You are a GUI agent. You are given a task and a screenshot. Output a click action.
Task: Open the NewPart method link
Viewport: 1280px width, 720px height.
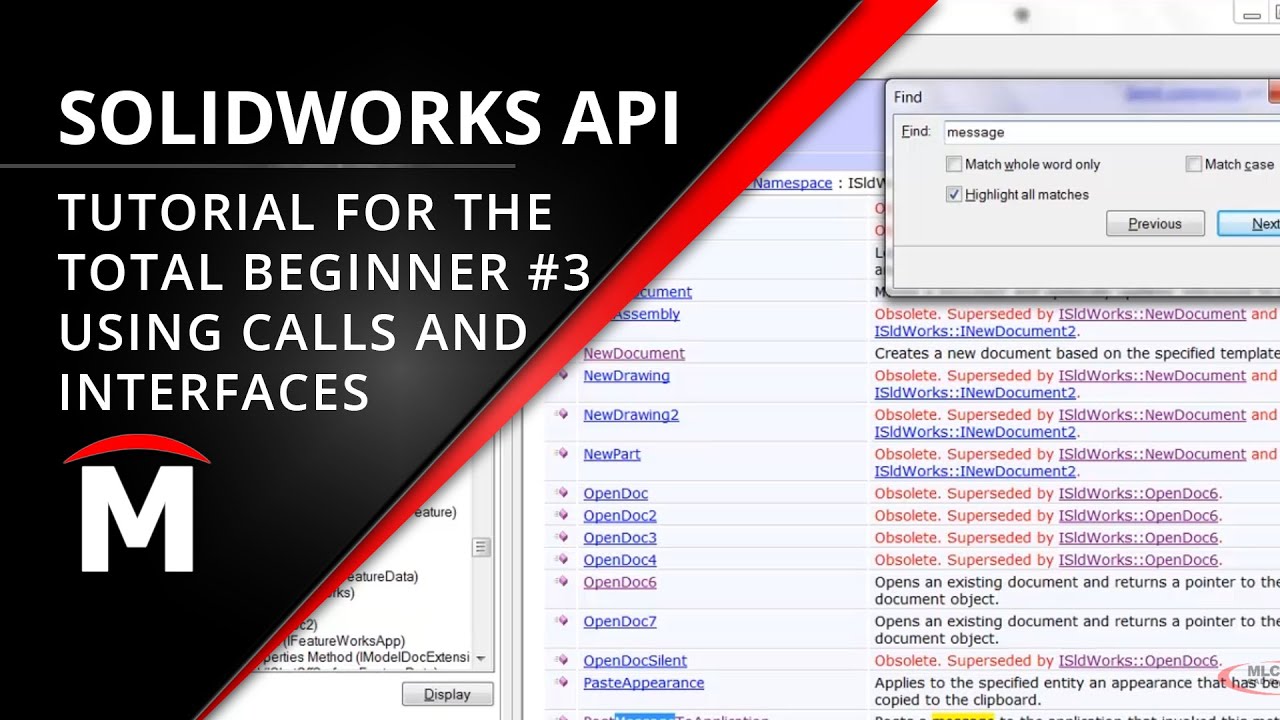coord(612,454)
